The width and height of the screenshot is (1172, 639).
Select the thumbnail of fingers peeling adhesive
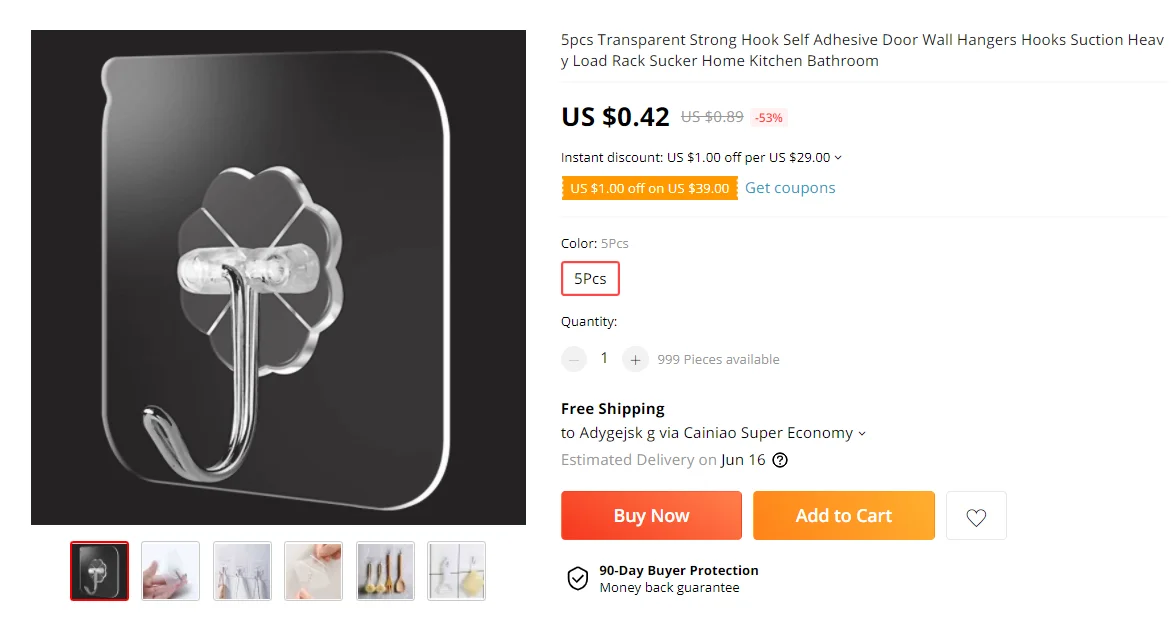(313, 571)
